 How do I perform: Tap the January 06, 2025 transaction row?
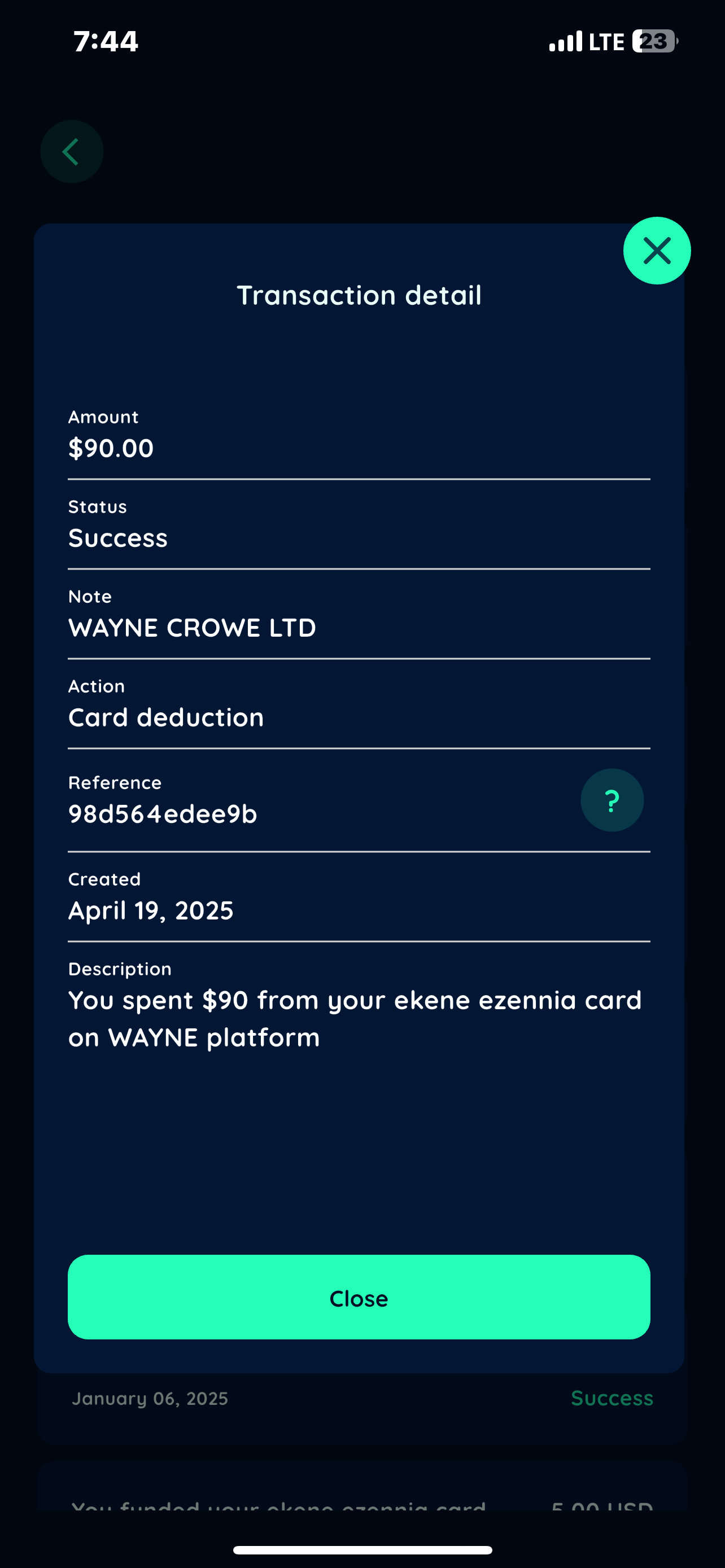coord(150,1398)
